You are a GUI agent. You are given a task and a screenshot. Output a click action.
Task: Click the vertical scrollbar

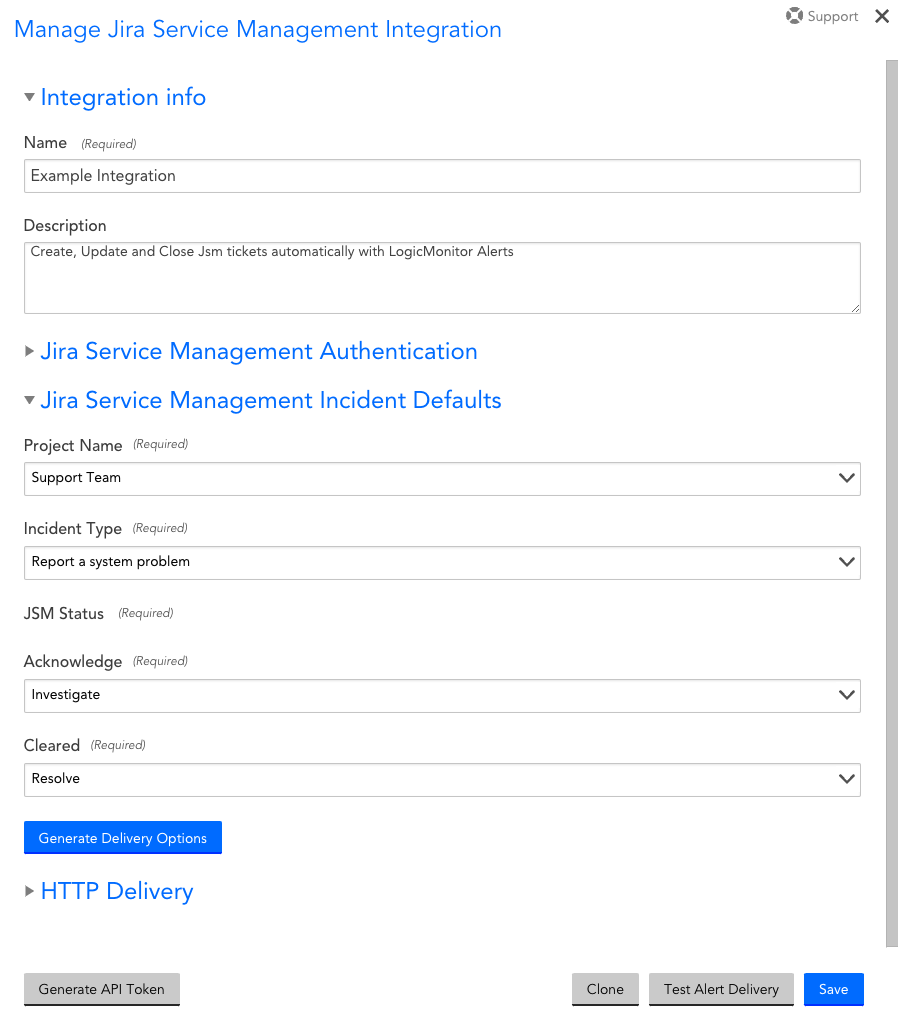[x=891, y=503]
